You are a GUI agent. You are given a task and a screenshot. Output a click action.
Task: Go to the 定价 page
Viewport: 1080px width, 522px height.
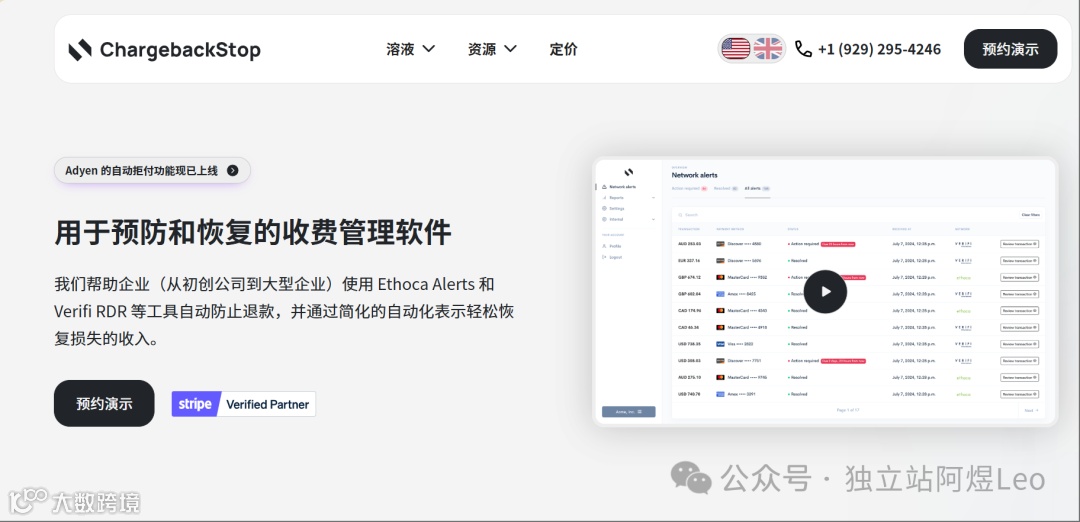click(x=563, y=49)
